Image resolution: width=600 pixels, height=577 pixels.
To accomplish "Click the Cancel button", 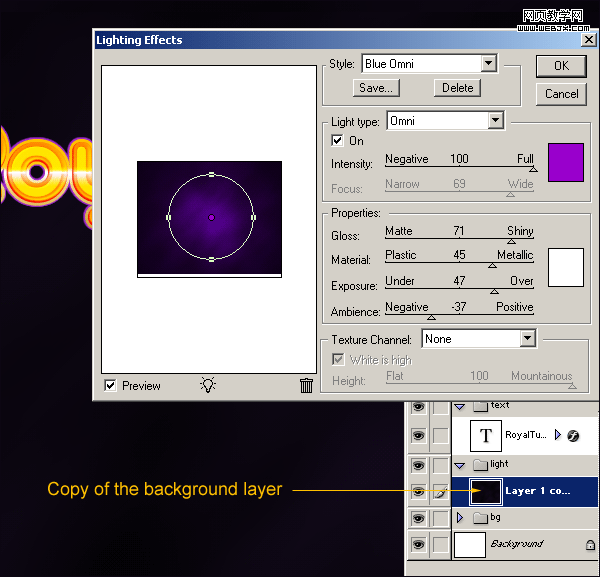I will pos(561,94).
